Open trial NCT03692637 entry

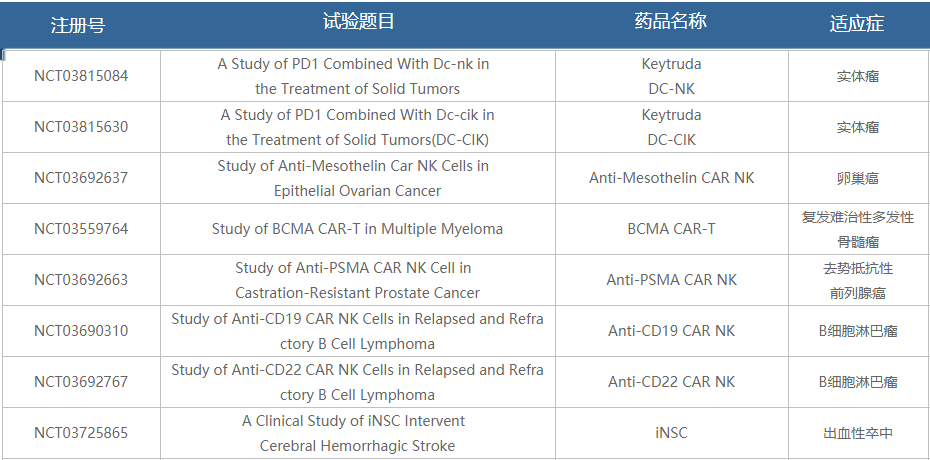(x=81, y=178)
